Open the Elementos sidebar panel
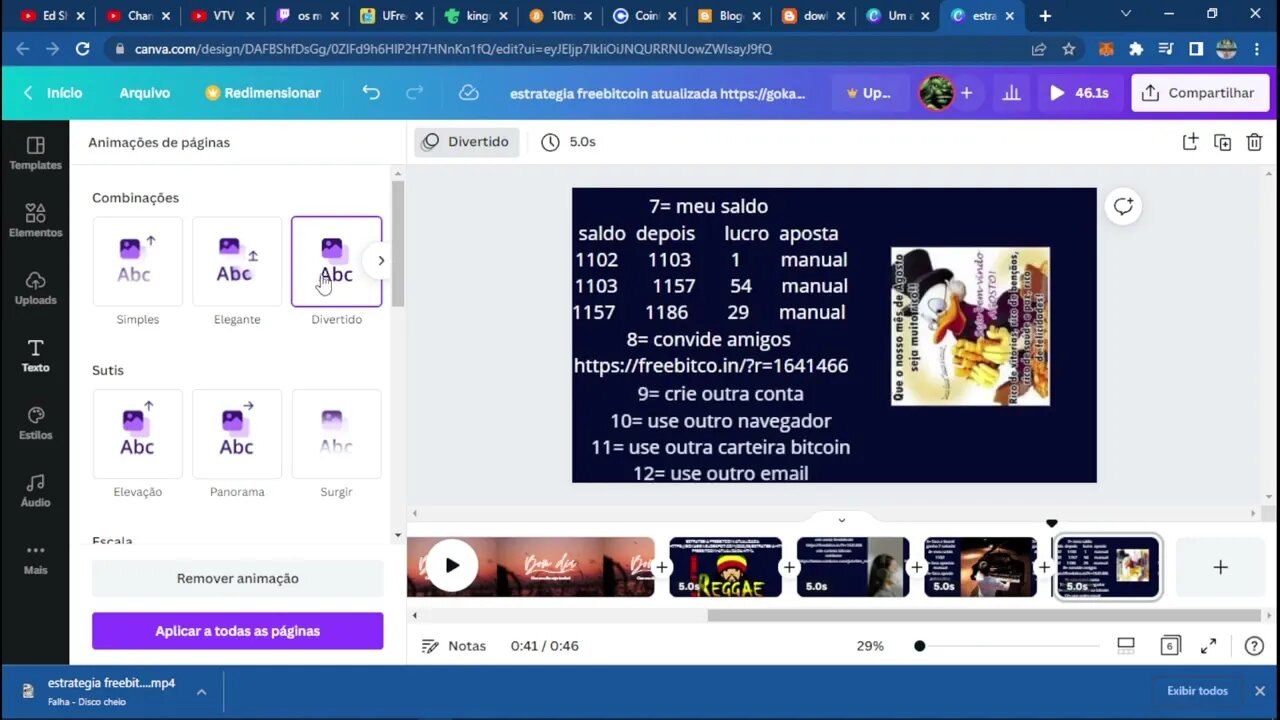Image resolution: width=1280 pixels, height=720 pixels. click(35, 220)
